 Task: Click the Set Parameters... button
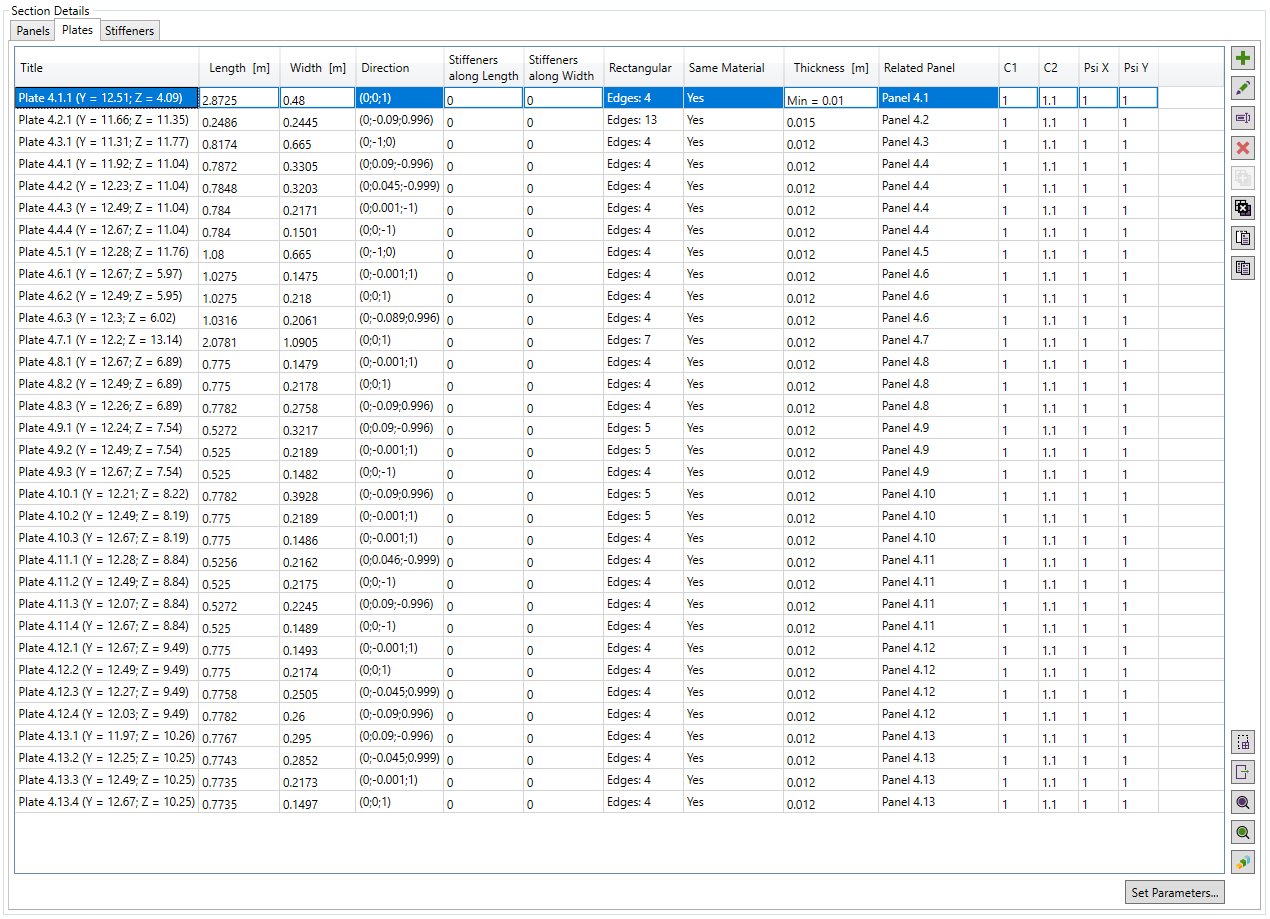coord(1174,893)
